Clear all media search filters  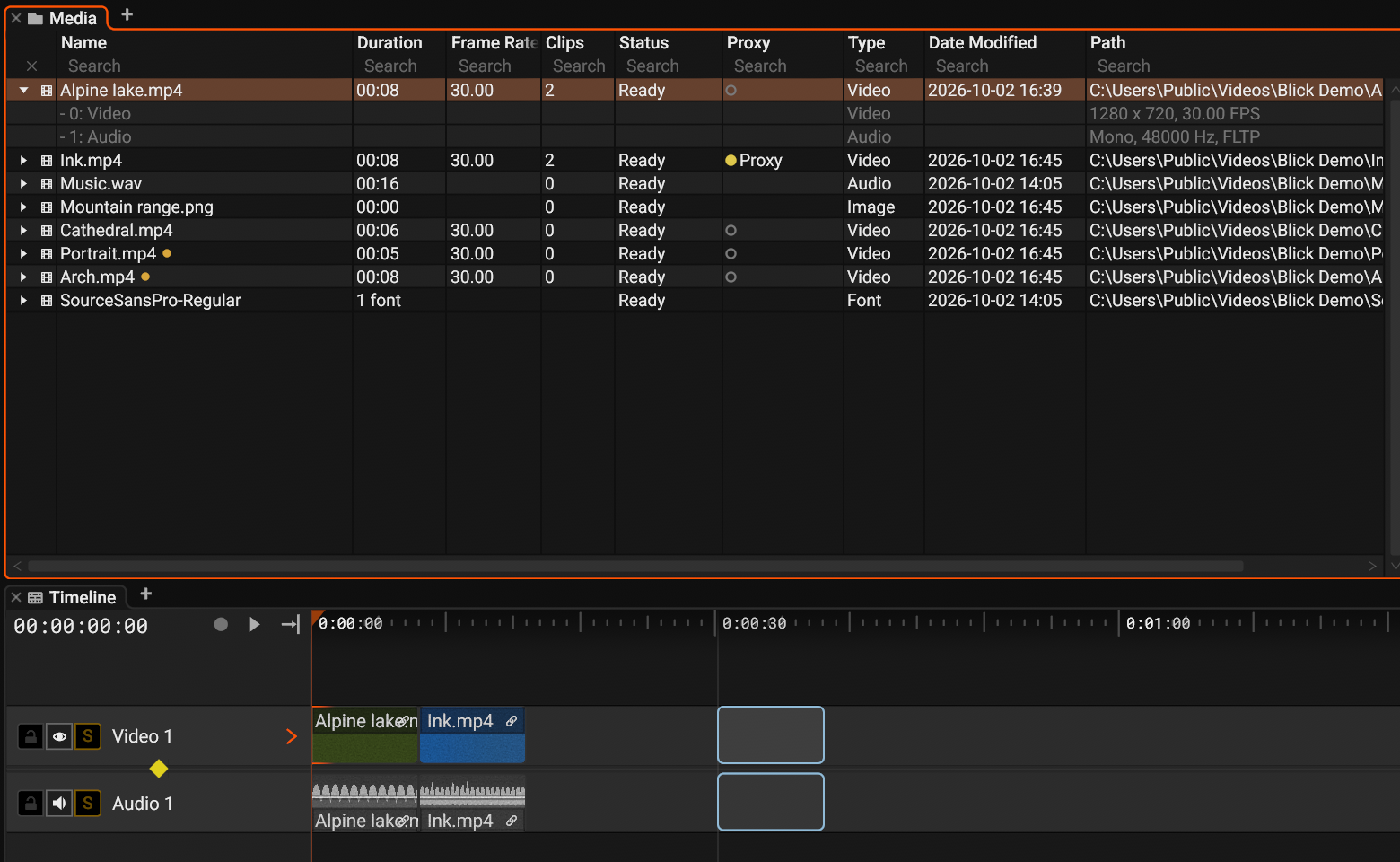click(x=32, y=66)
